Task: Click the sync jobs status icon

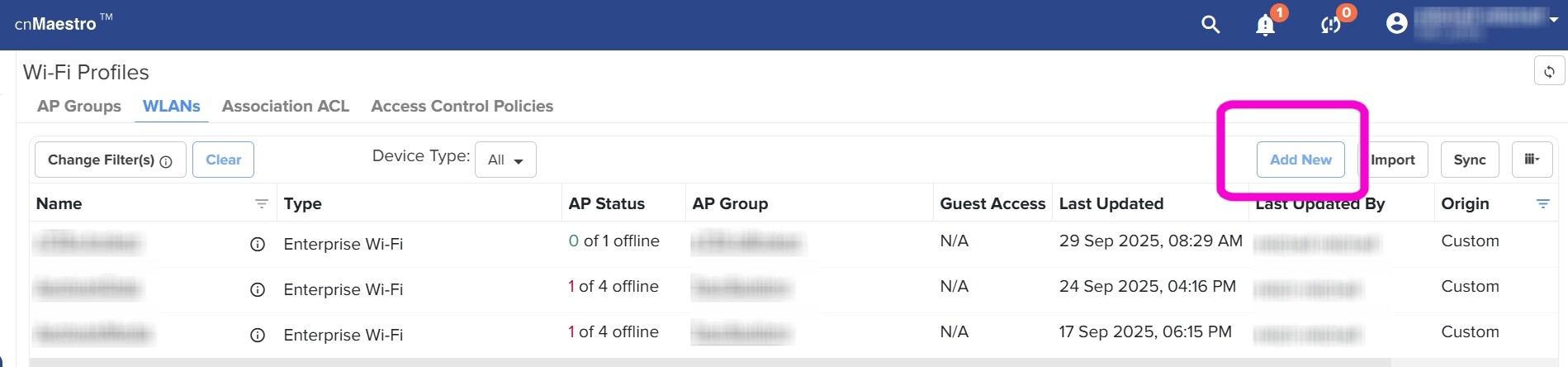Action: [1330, 26]
